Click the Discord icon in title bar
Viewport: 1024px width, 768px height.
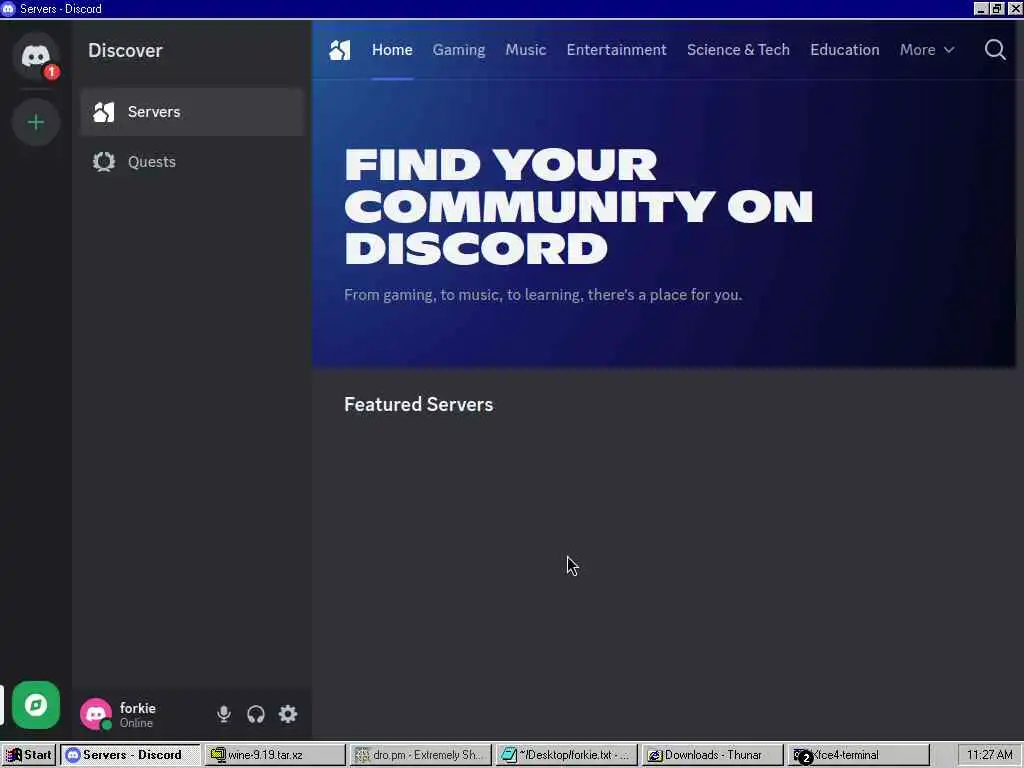[8, 8]
